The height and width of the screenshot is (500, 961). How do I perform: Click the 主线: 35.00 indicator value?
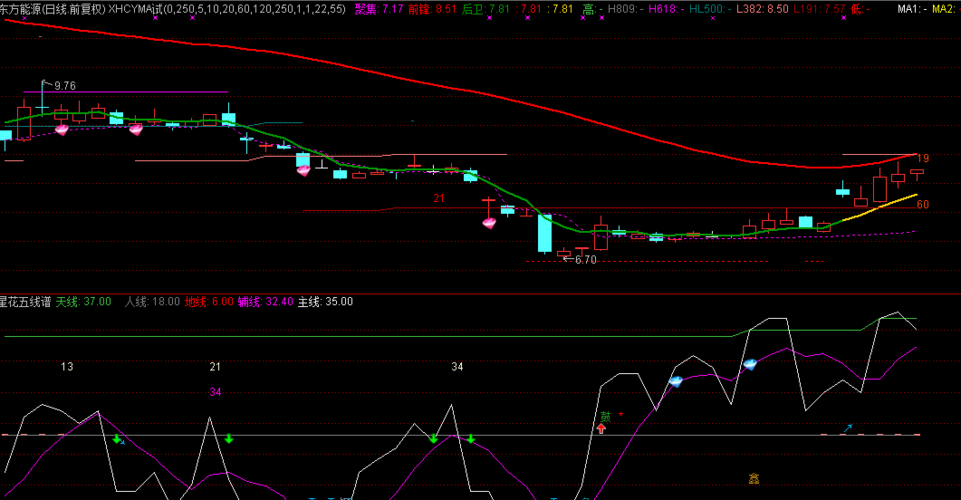tap(325, 301)
